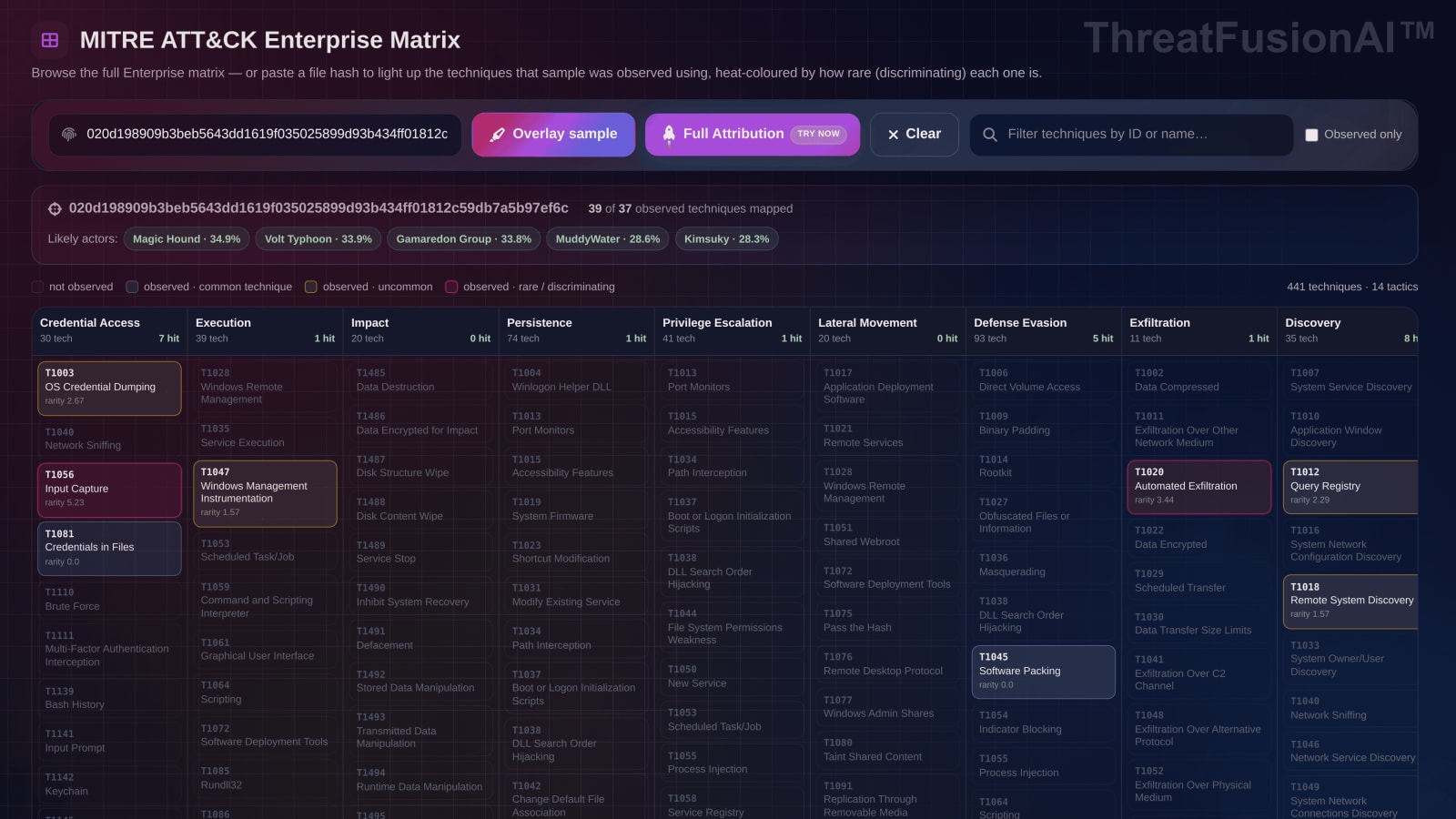The height and width of the screenshot is (819, 1456).
Task: Select the Defense Evasion tactic header
Action: click(x=1043, y=330)
